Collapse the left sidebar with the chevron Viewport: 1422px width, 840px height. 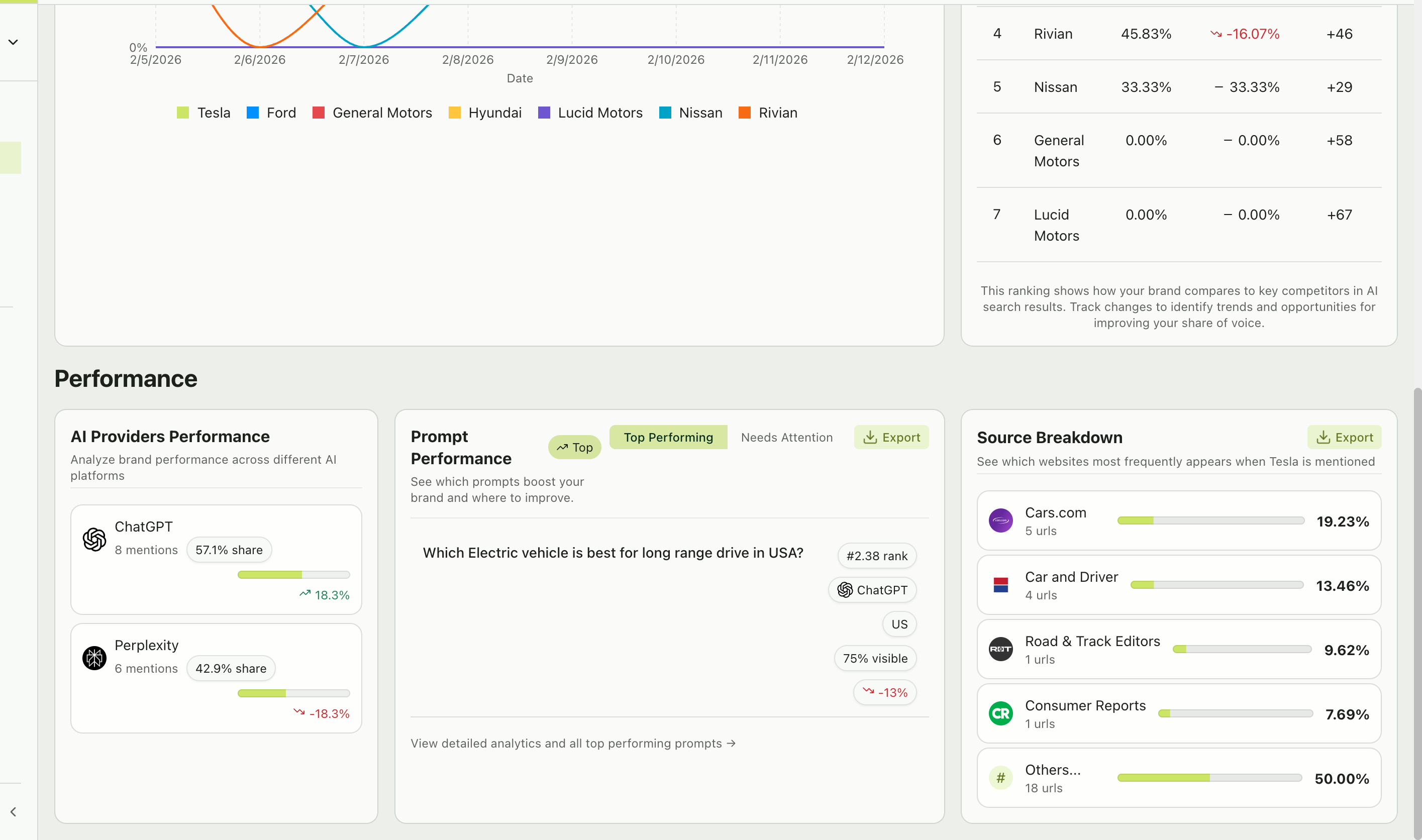(x=13, y=812)
